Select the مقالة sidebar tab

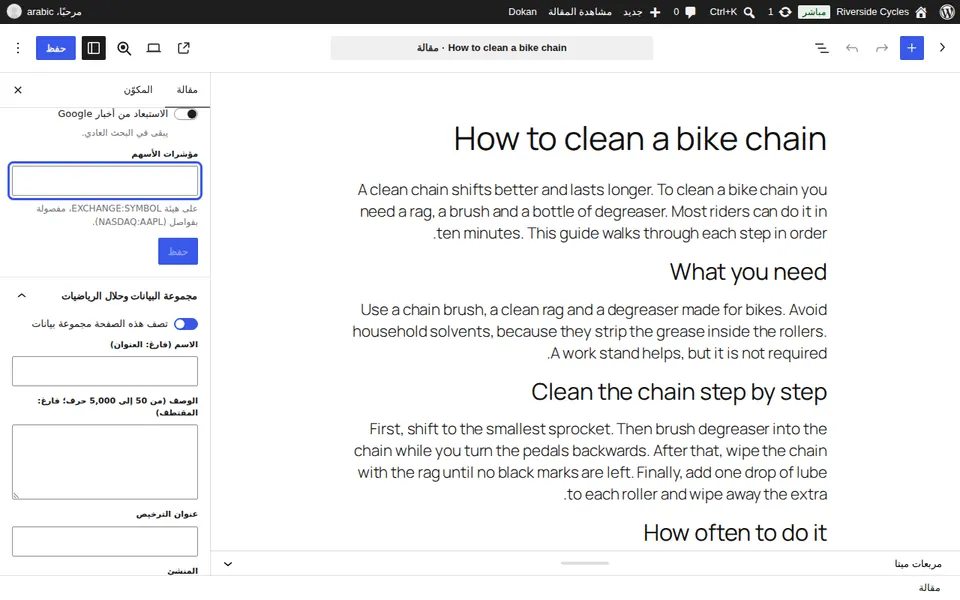[x=187, y=90]
